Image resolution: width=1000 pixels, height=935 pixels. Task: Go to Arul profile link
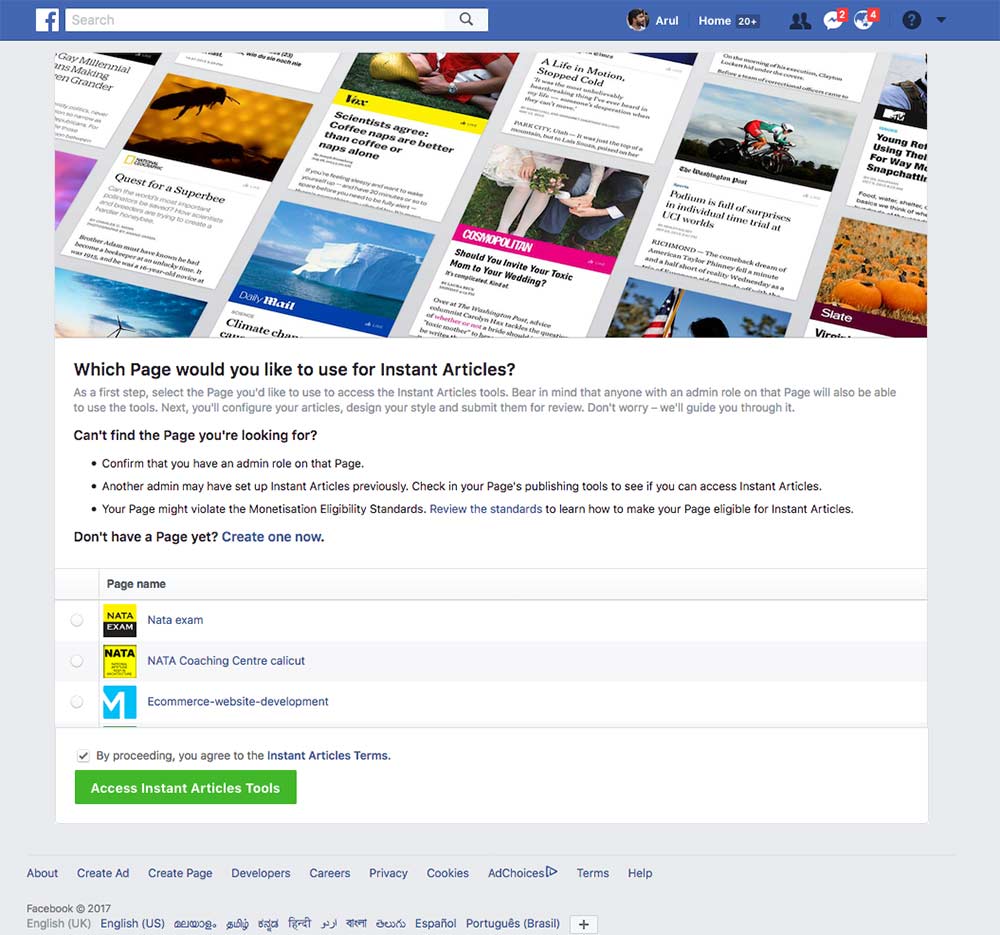point(666,20)
